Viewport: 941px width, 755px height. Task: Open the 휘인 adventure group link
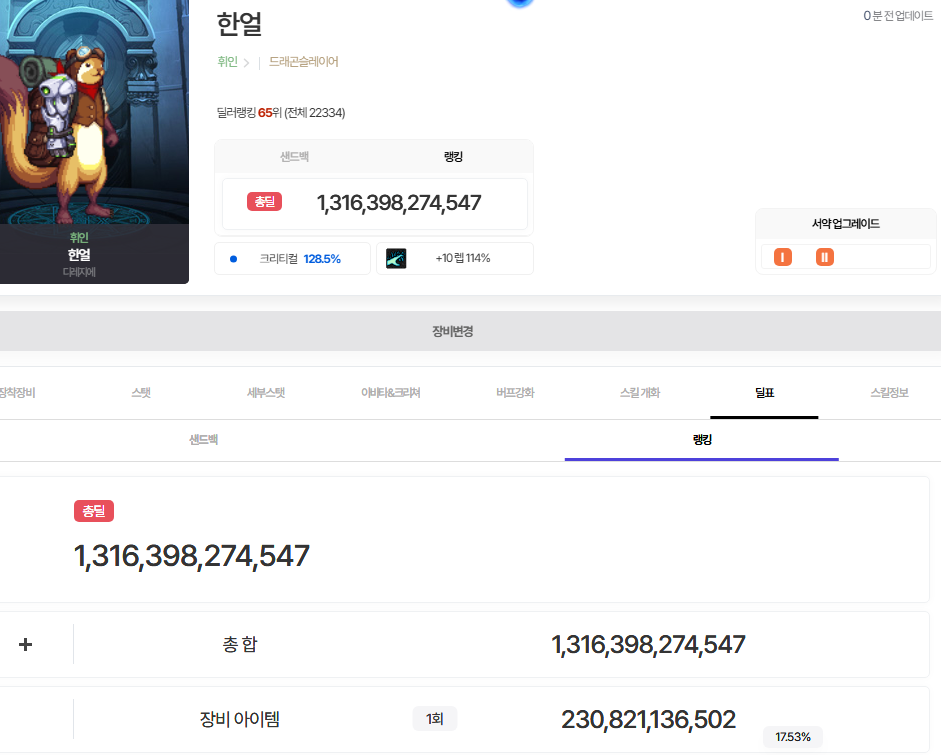(227, 62)
